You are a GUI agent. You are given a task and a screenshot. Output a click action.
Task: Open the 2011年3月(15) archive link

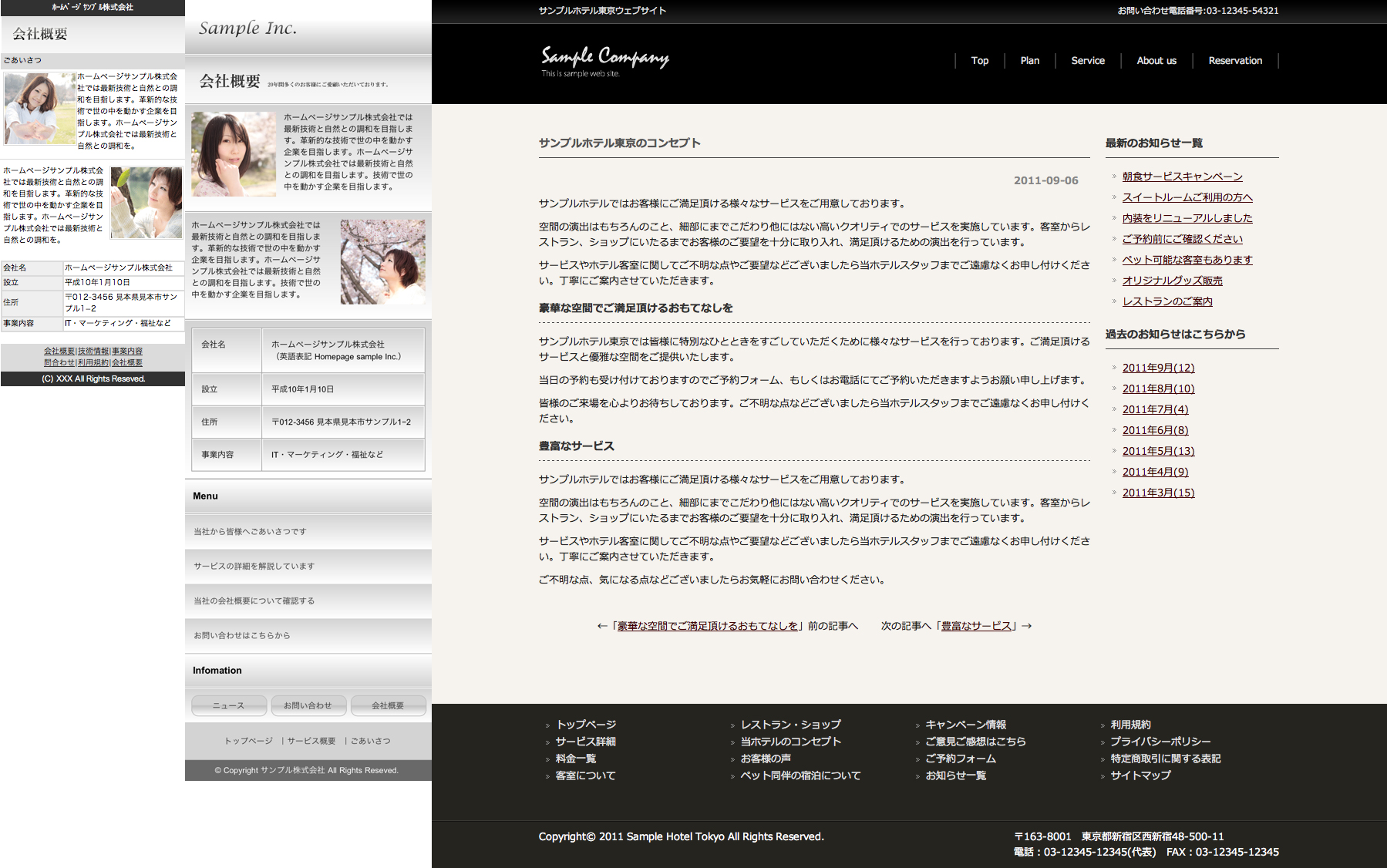point(1158,493)
